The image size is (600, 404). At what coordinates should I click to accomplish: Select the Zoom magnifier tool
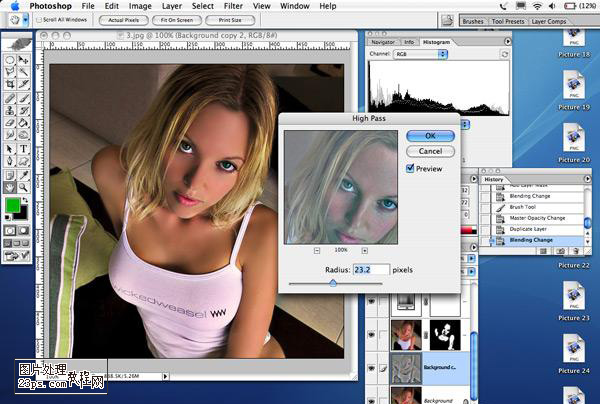(24, 187)
